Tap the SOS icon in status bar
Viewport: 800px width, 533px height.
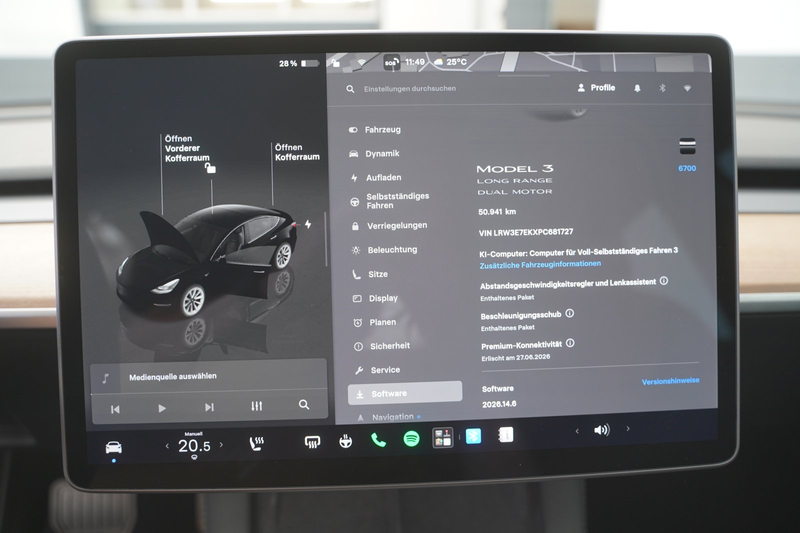coord(391,63)
